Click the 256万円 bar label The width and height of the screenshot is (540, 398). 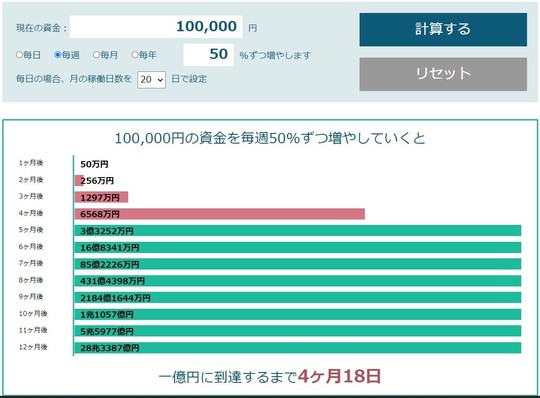coord(97,180)
